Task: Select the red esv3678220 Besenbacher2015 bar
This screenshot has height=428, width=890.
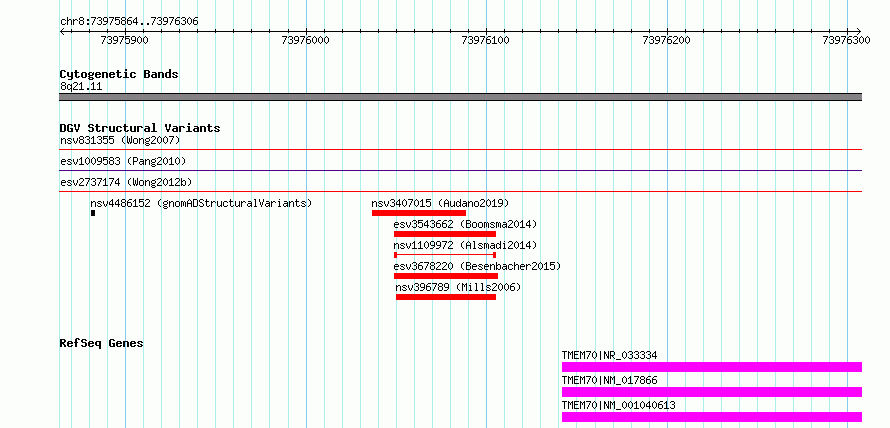Action: click(446, 276)
